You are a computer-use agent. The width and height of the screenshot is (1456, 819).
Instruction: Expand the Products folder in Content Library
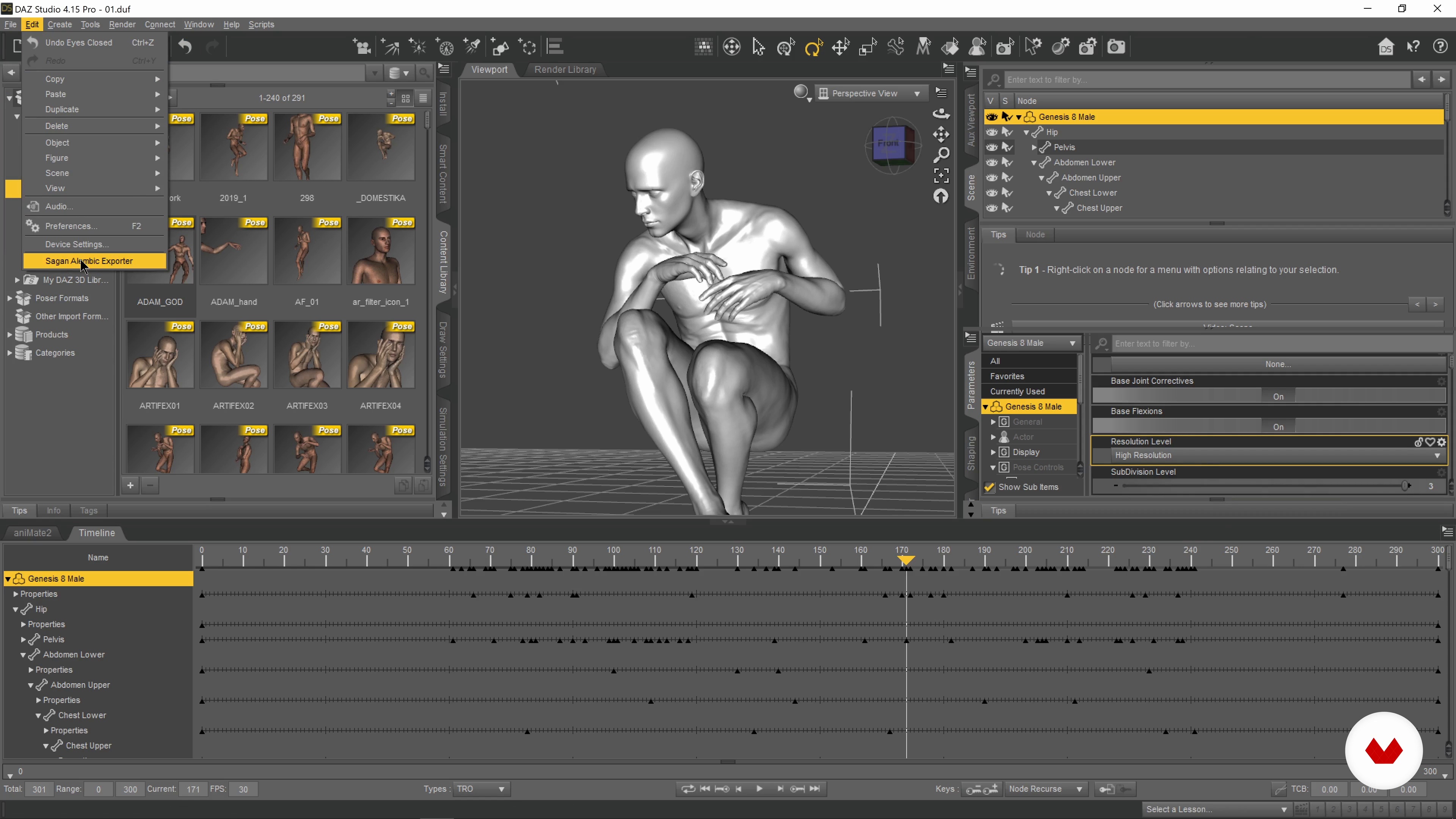pyautogui.click(x=9, y=334)
